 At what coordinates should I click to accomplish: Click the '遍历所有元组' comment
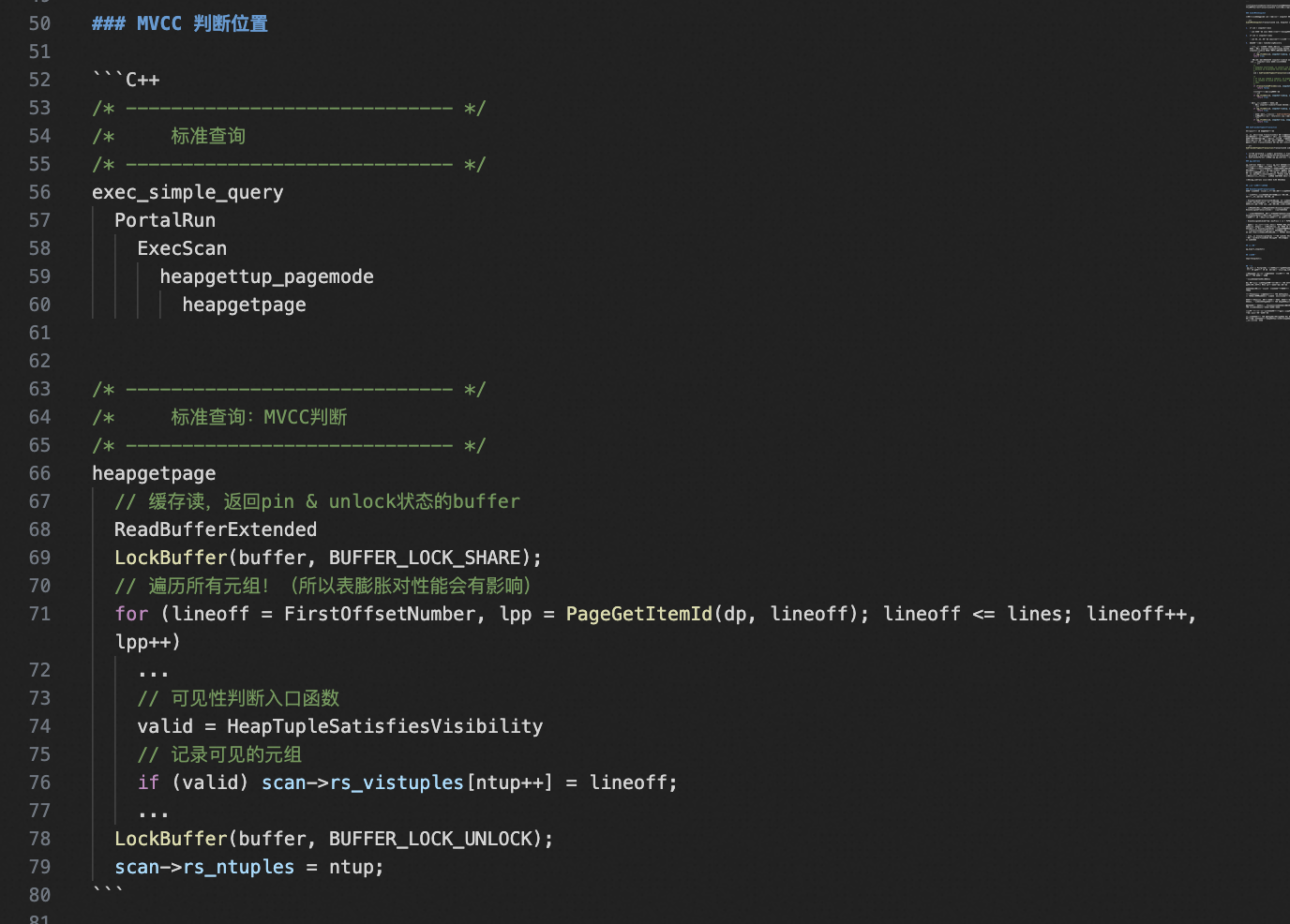click(x=322, y=586)
